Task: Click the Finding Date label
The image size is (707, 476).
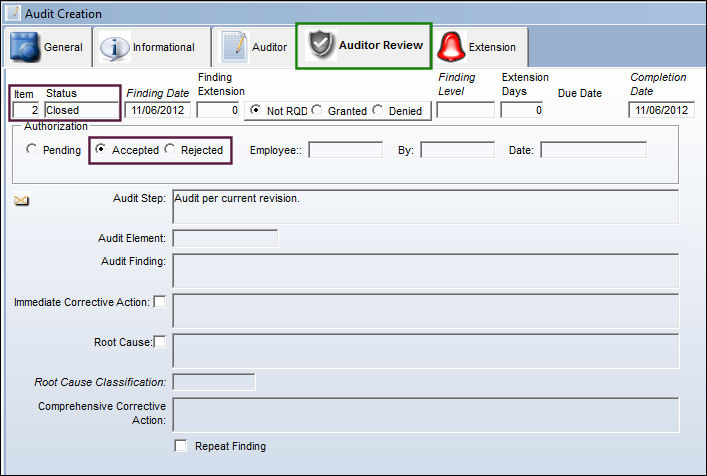Action: (157, 93)
